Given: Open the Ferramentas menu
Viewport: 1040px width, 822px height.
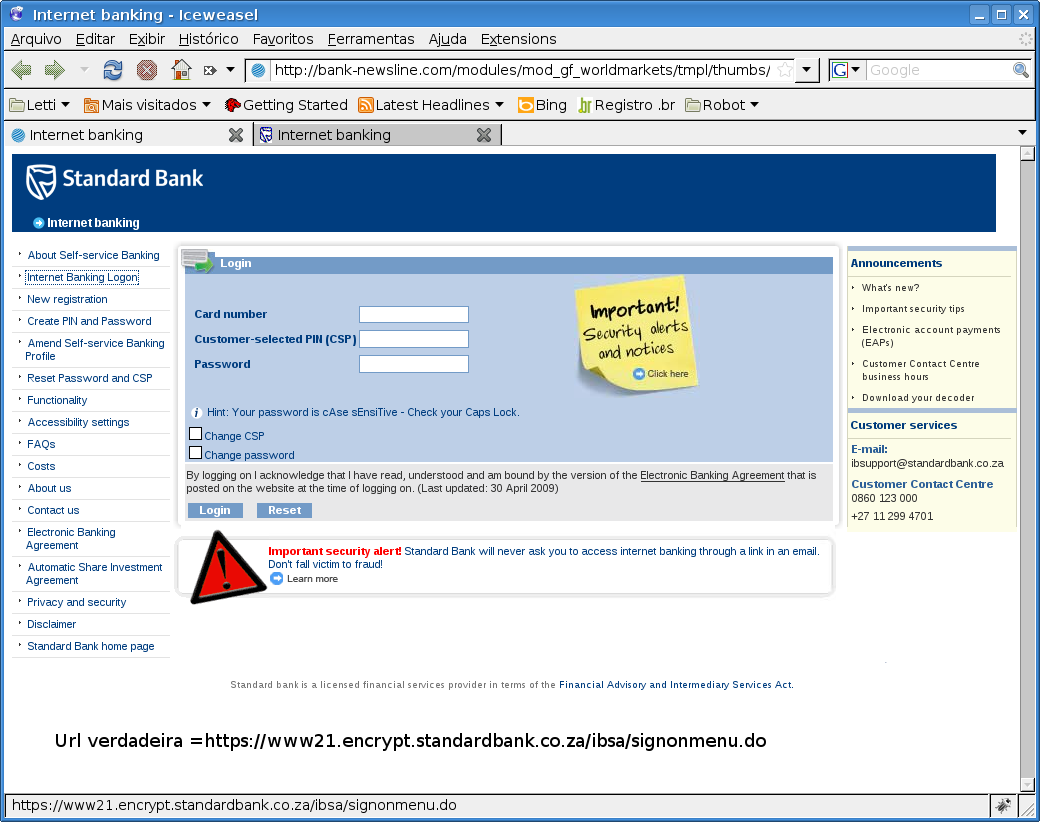Looking at the screenshot, I should [x=371, y=39].
